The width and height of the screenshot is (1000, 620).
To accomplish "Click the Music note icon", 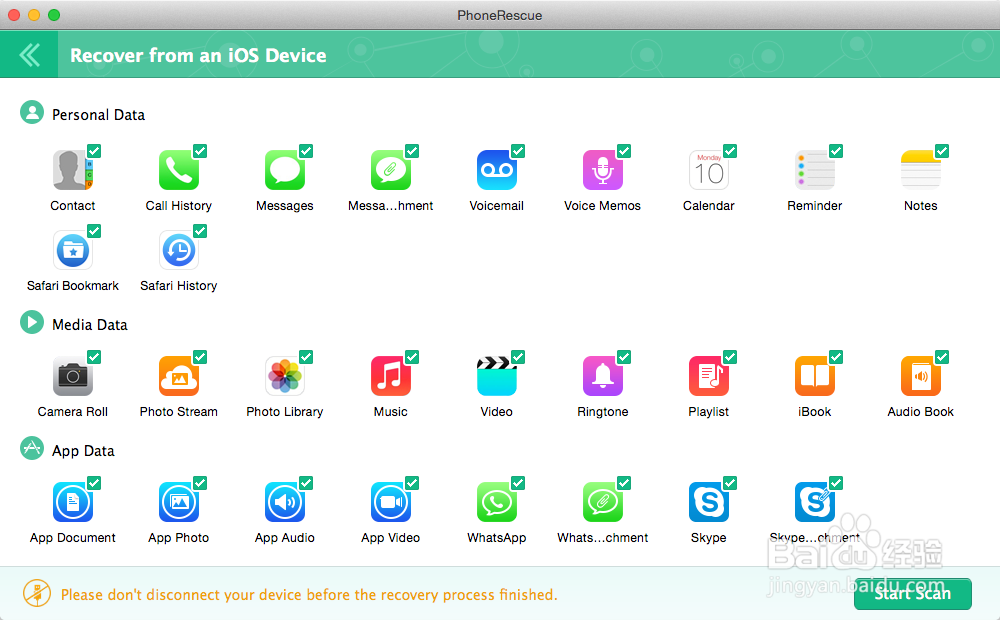I will [390, 376].
